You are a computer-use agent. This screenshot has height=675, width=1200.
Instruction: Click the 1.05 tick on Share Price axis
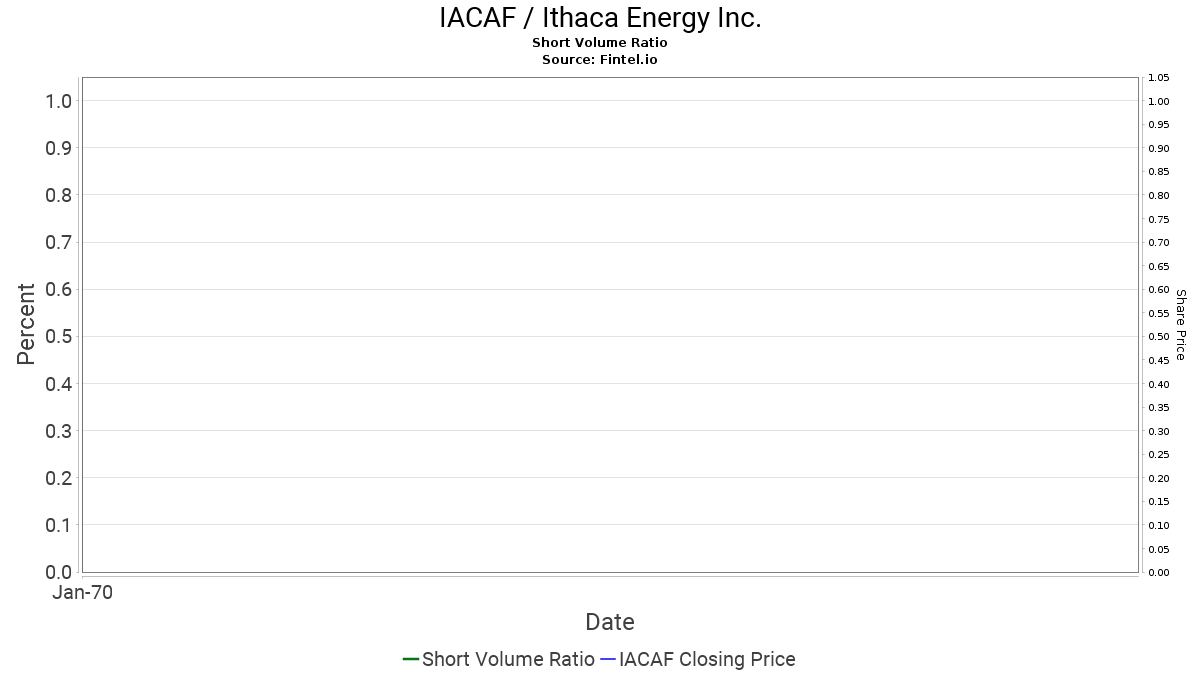(1159, 78)
